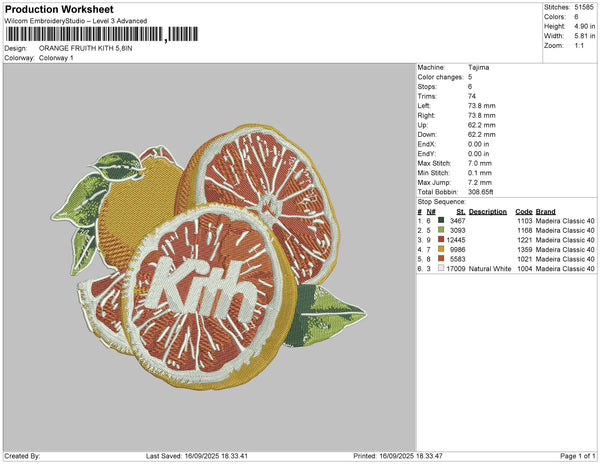The image size is (600, 464).
Task: Click the dark green swatch for thread 1103
Action: coord(441,220)
